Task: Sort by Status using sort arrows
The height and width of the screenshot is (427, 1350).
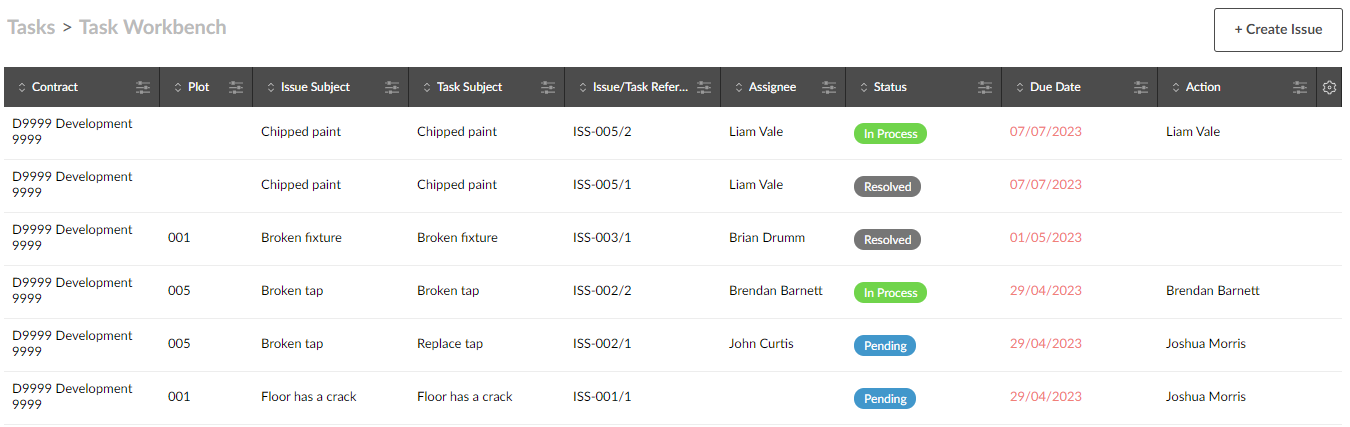Action: point(864,88)
